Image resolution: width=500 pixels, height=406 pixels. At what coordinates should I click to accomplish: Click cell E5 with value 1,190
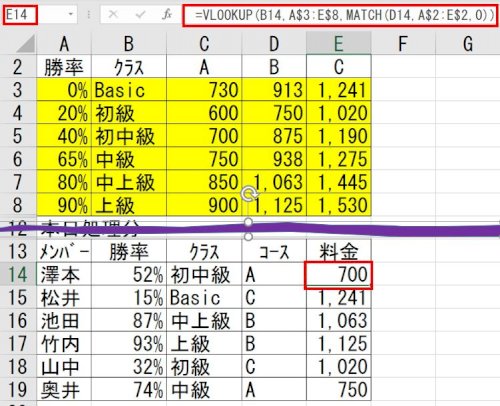tap(339, 135)
